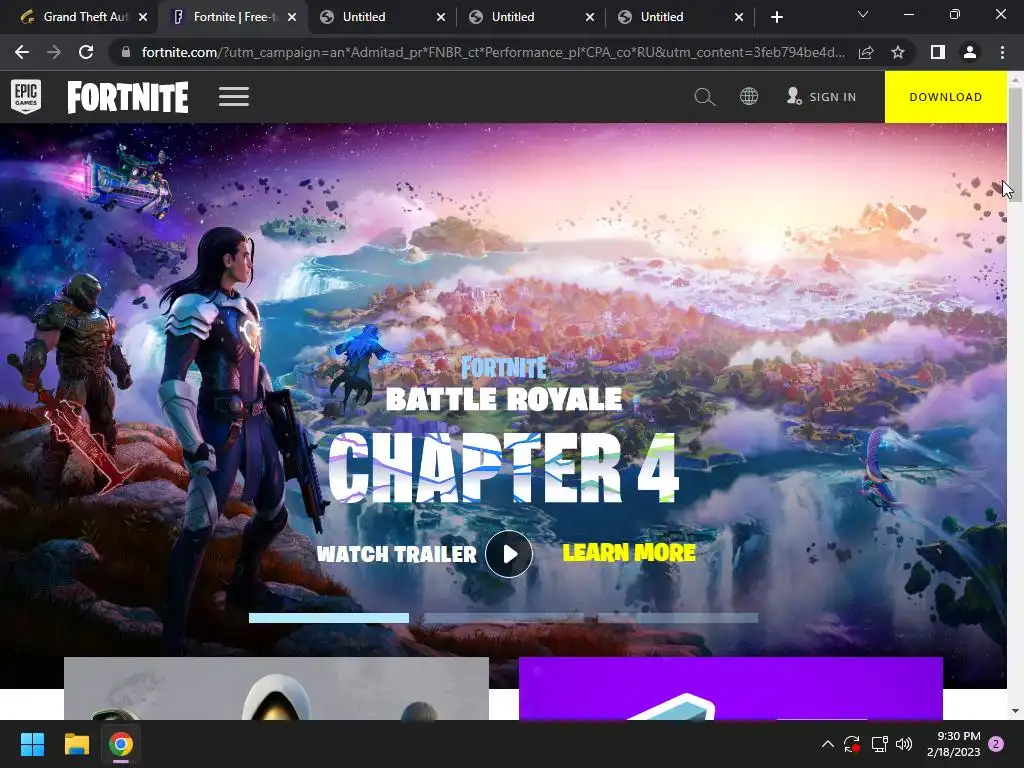Open the Chrome three-dot menu
The width and height of the screenshot is (1024, 768).
click(1002, 52)
